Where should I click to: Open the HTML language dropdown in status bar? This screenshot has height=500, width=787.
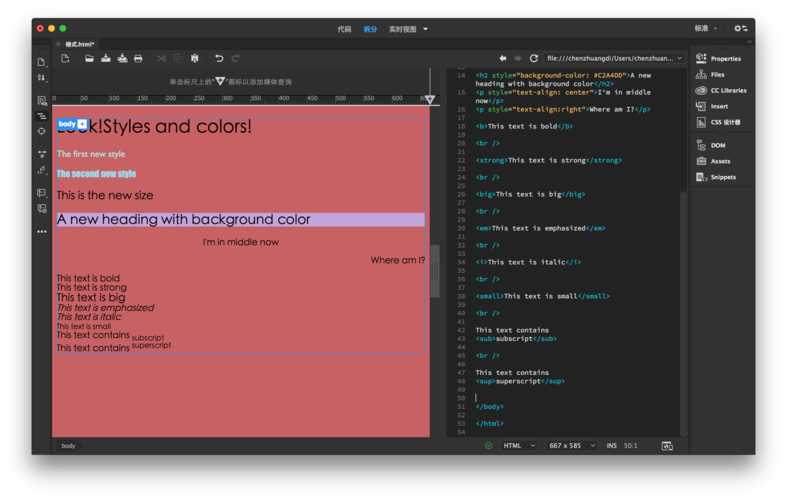[x=518, y=446]
